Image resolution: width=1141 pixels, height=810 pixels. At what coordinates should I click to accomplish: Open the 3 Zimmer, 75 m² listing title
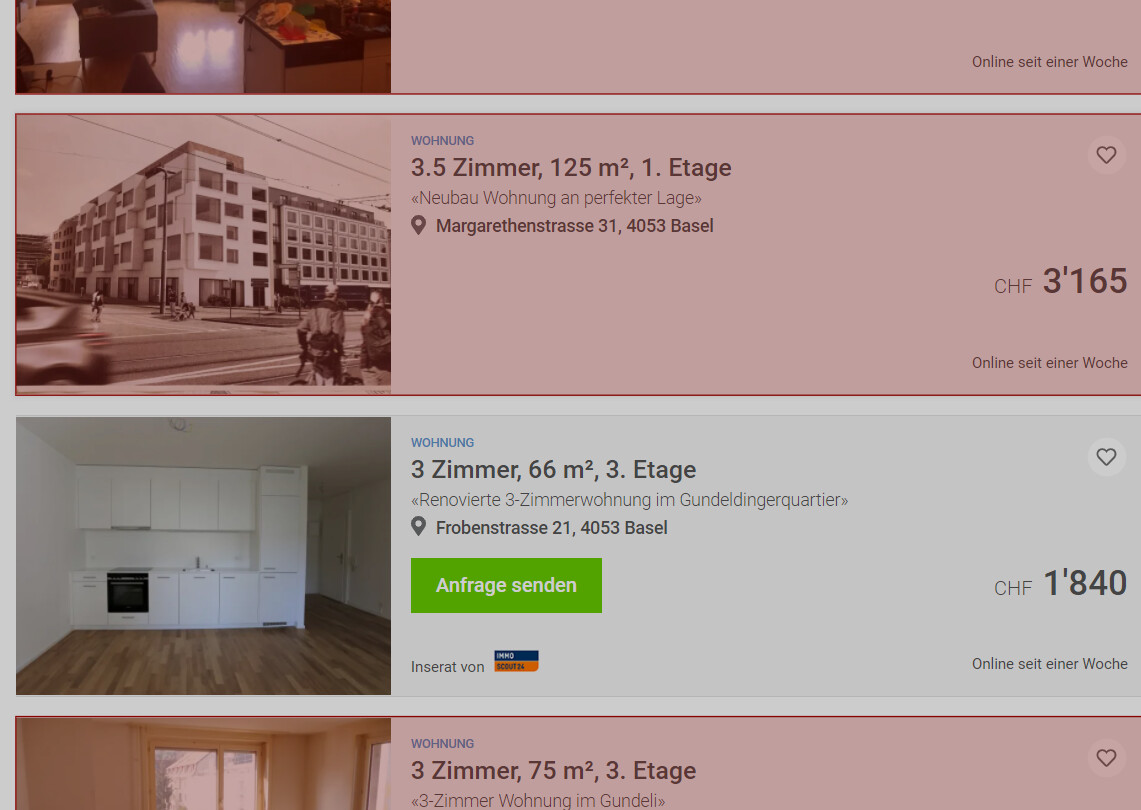(553, 771)
